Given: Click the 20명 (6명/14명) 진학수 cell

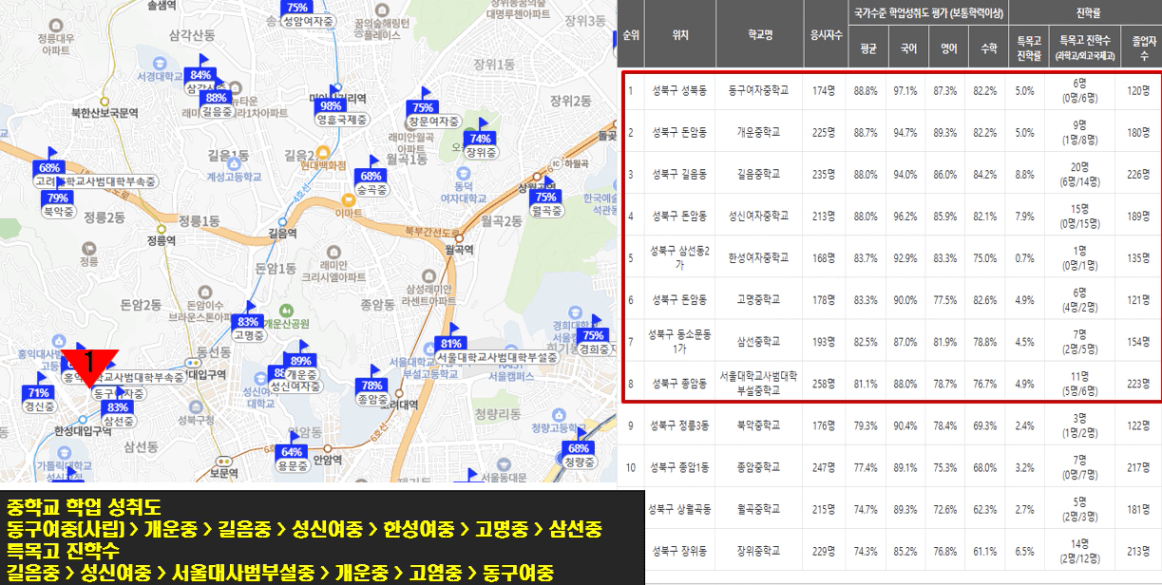Looking at the screenshot, I should 1080,174.
